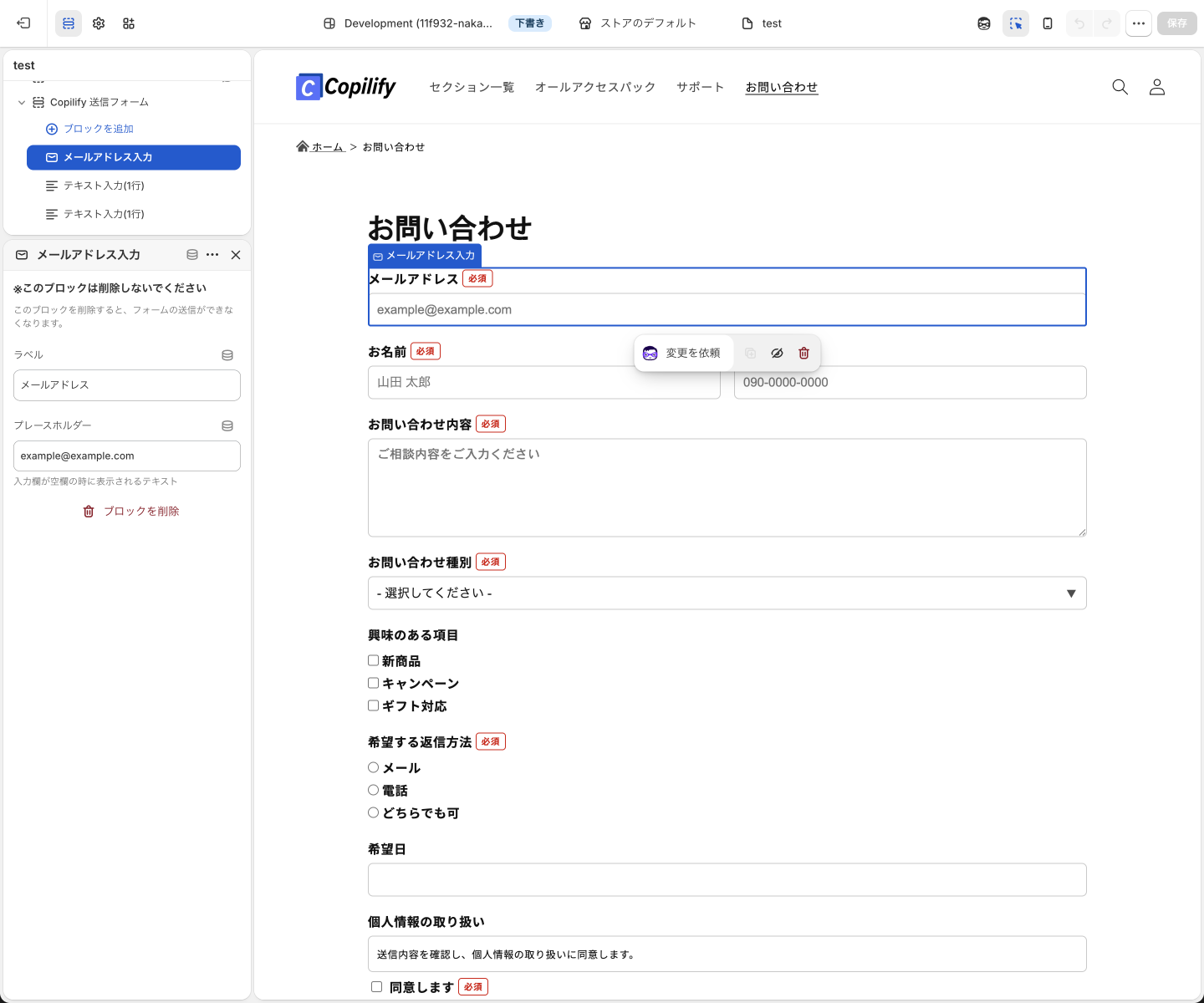Click the duplicate block icon in the floating toolbar
The image size is (1204, 1003).
click(750, 354)
